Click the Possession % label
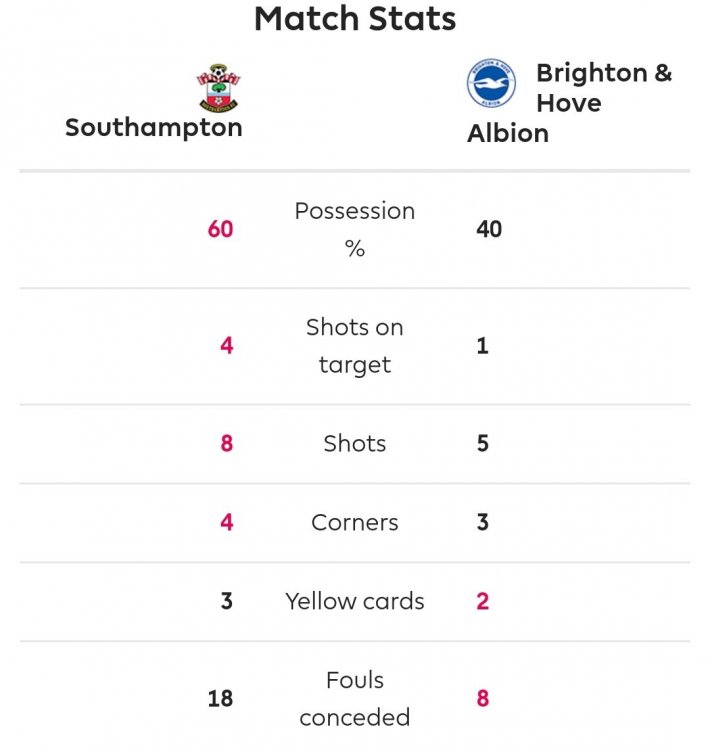The height and width of the screenshot is (750, 710). [x=355, y=230]
